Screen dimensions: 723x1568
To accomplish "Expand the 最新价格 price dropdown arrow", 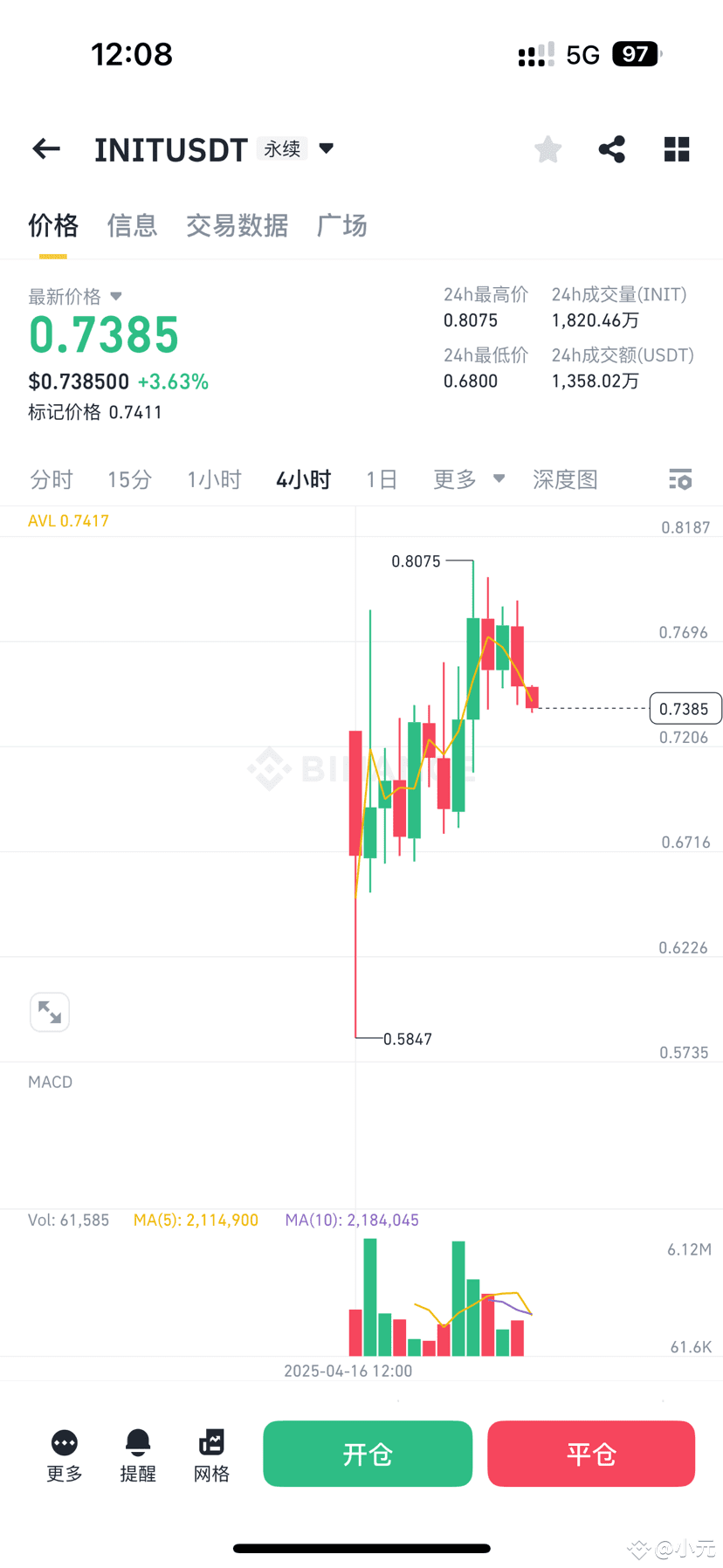I will (x=115, y=296).
